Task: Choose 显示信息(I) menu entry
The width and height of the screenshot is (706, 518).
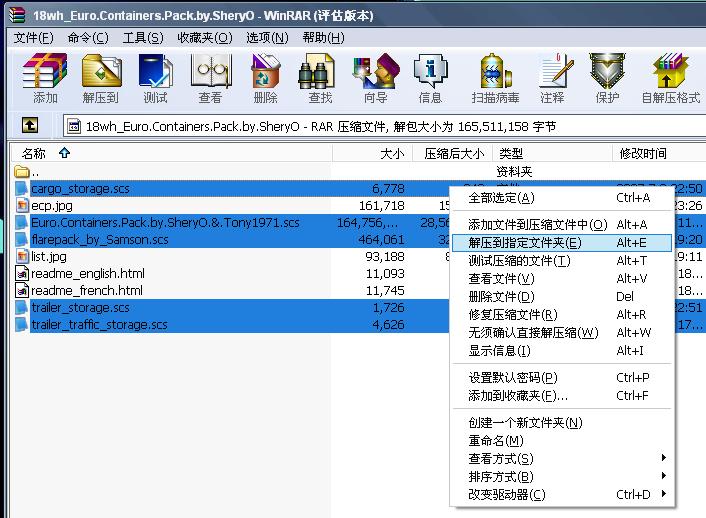Action: coord(562,350)
